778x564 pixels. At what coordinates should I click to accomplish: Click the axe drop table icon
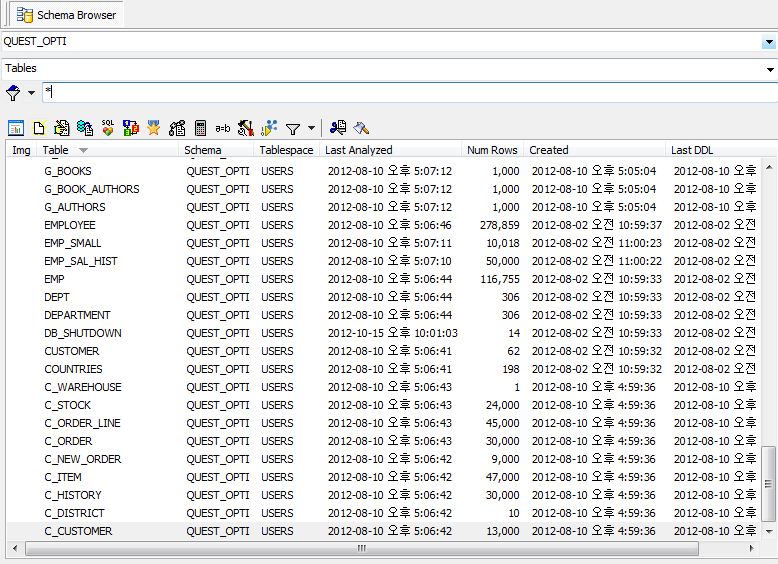tap(362, 128)
